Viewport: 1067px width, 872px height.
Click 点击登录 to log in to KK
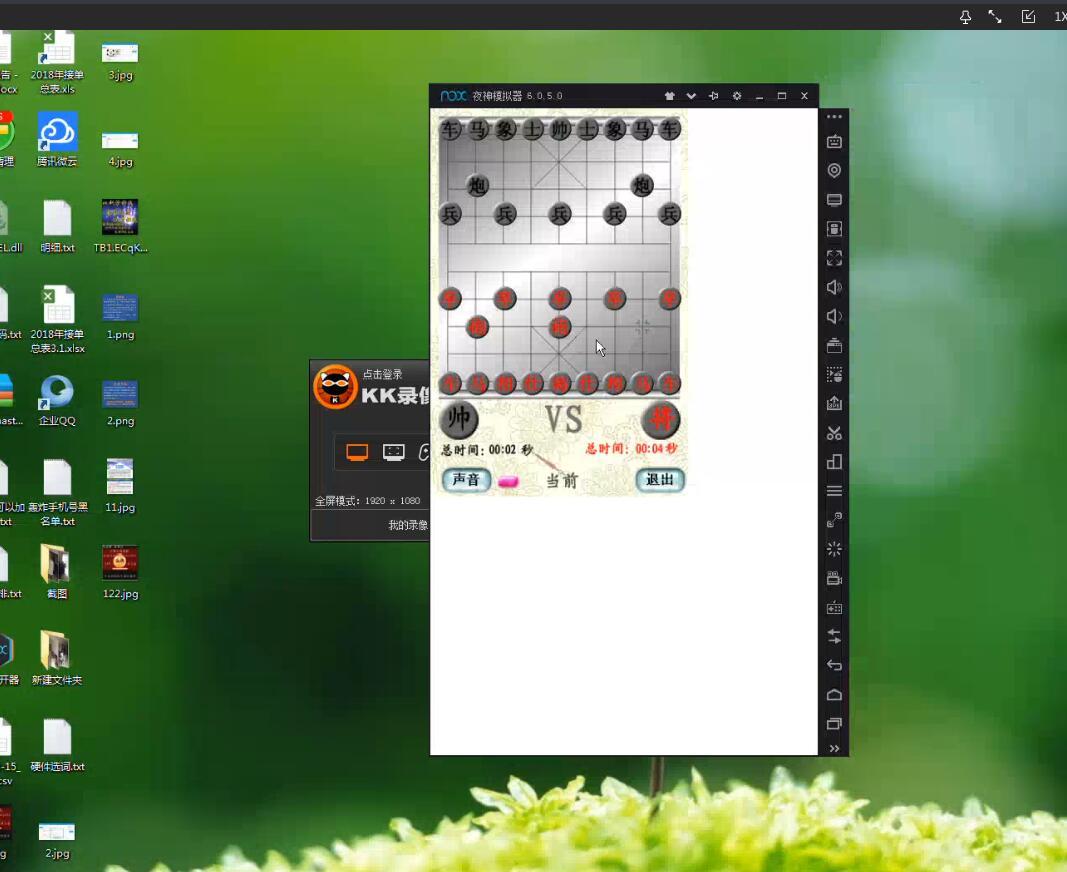pos(382,374)
